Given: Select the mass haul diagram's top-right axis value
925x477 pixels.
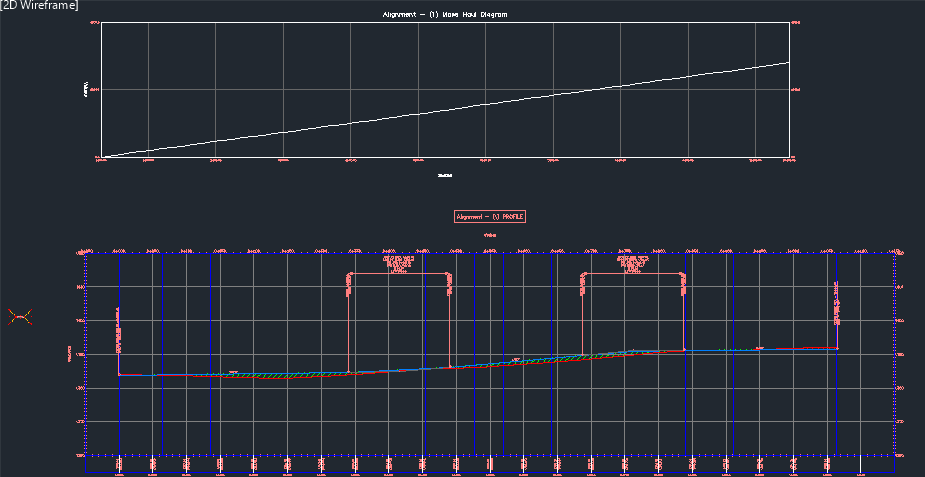Looking at the screenshot, I should point(796,22).
